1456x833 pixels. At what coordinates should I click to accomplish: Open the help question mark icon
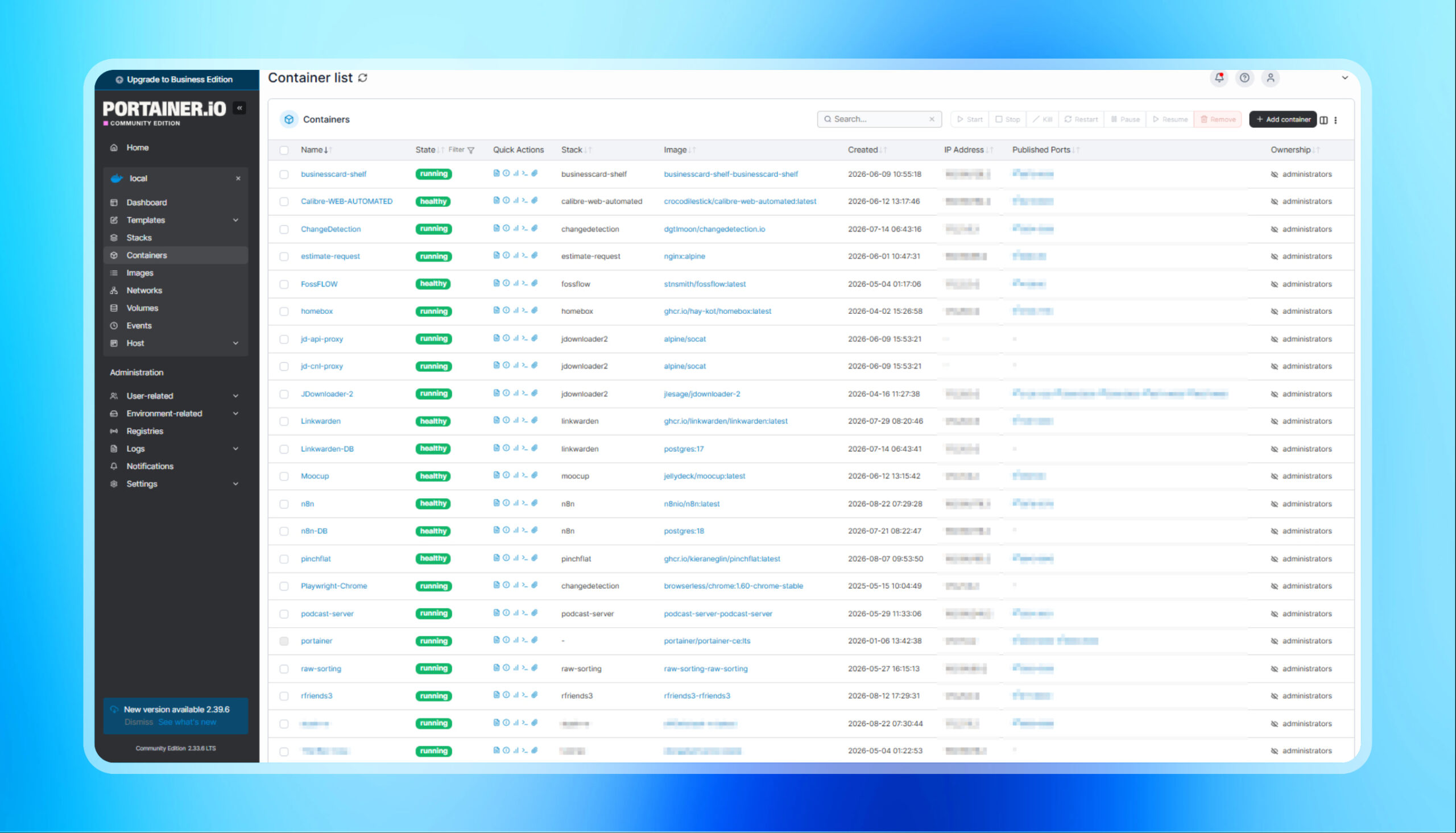(1244, 78)
